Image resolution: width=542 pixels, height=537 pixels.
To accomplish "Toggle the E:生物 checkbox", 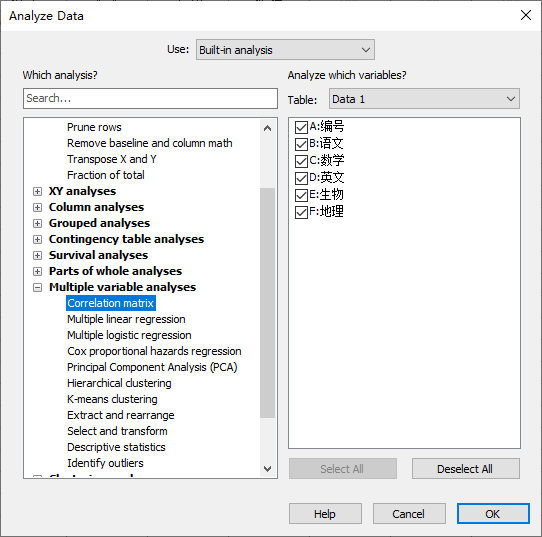I will click(x=301, y=195).
